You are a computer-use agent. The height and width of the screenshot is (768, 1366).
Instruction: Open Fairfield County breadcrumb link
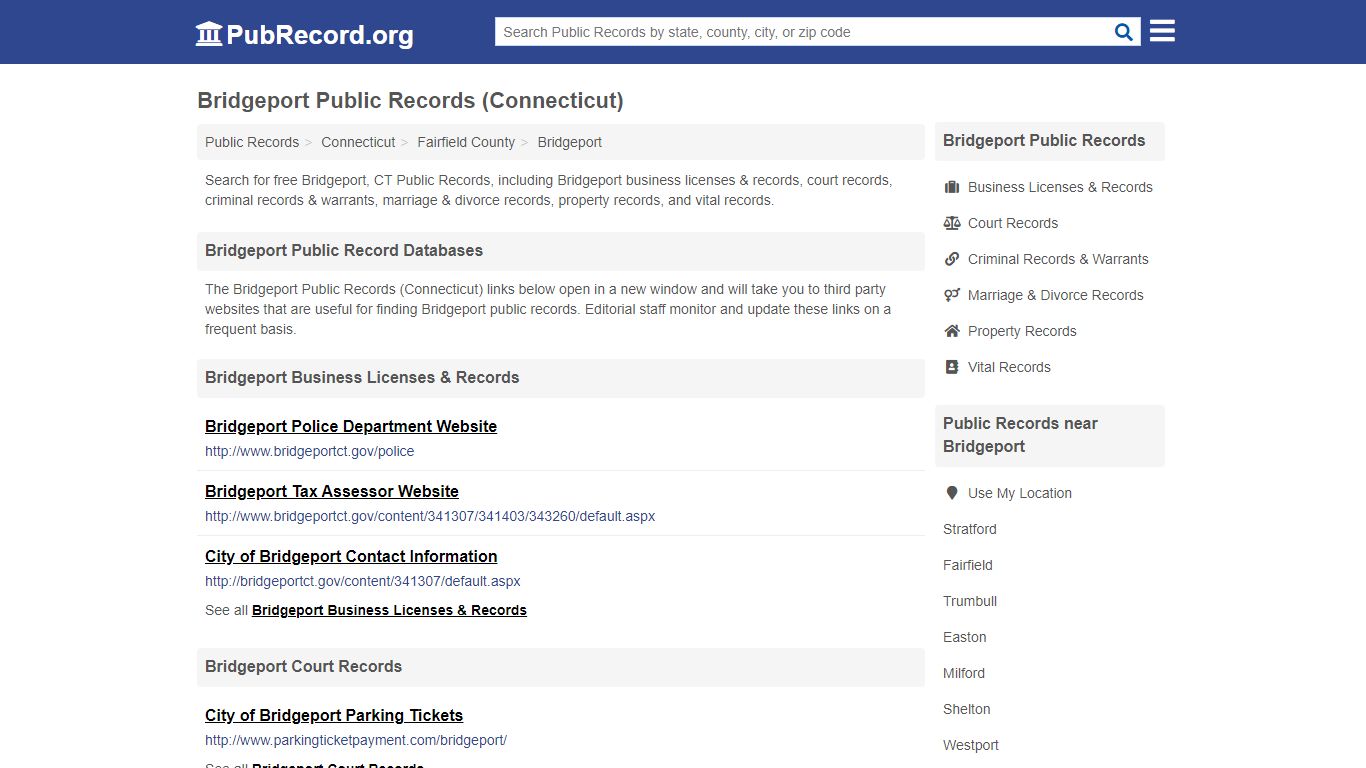(466, 142)
